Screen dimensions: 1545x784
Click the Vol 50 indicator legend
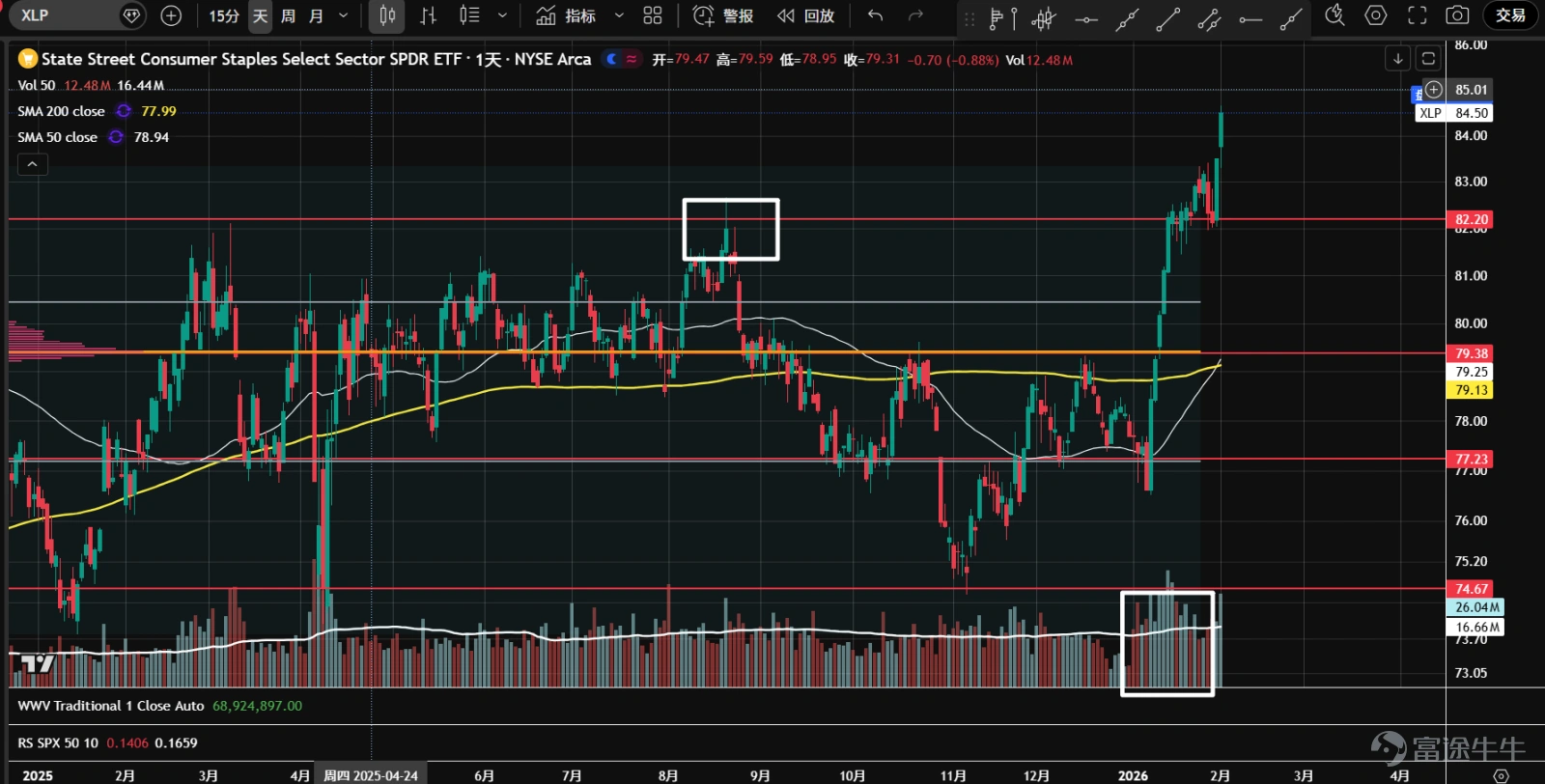tap(37, 85)
